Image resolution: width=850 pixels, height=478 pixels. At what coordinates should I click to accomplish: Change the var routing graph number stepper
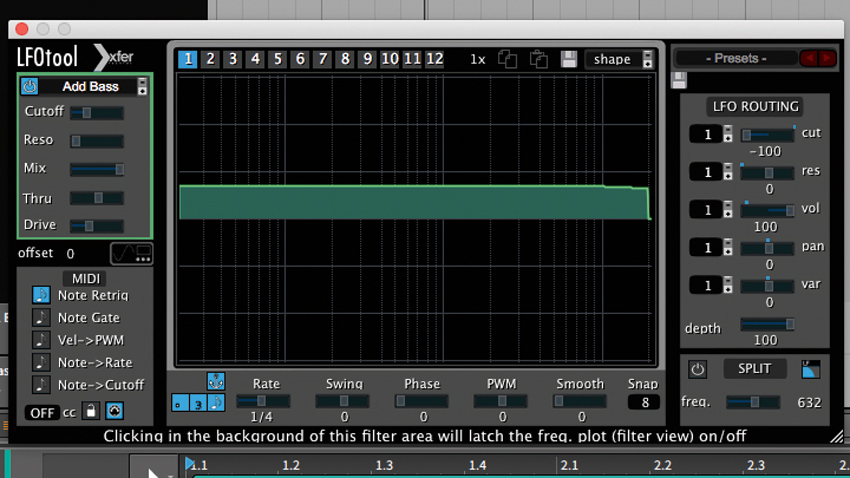pyautogui.click(x=728, y=286)
